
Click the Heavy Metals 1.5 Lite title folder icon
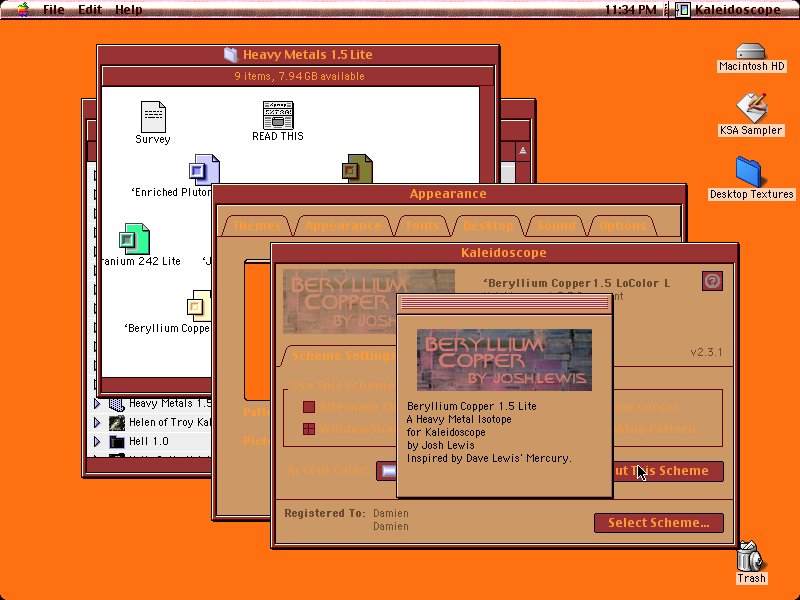pyautogui.click(x=231, y=55)
